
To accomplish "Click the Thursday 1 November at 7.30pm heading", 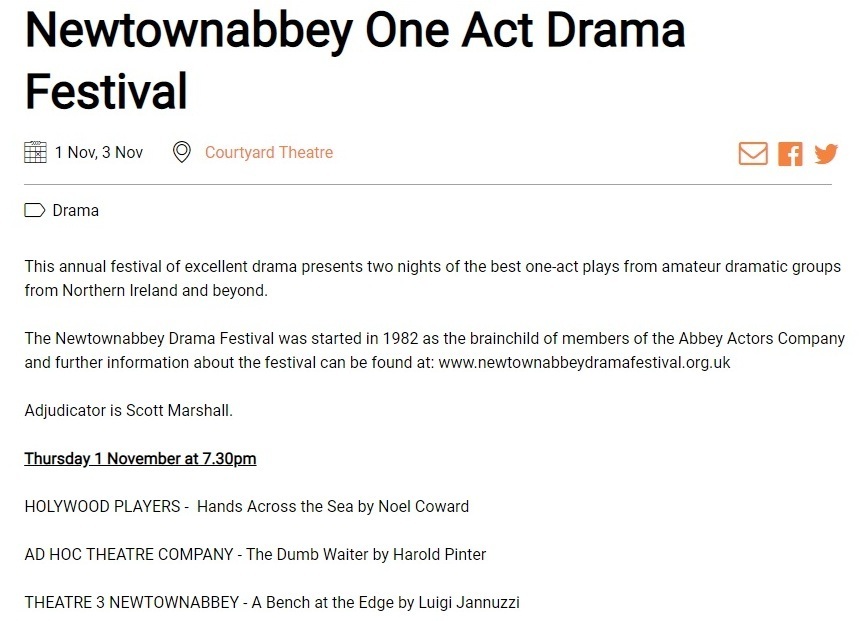I will point(140,458).
